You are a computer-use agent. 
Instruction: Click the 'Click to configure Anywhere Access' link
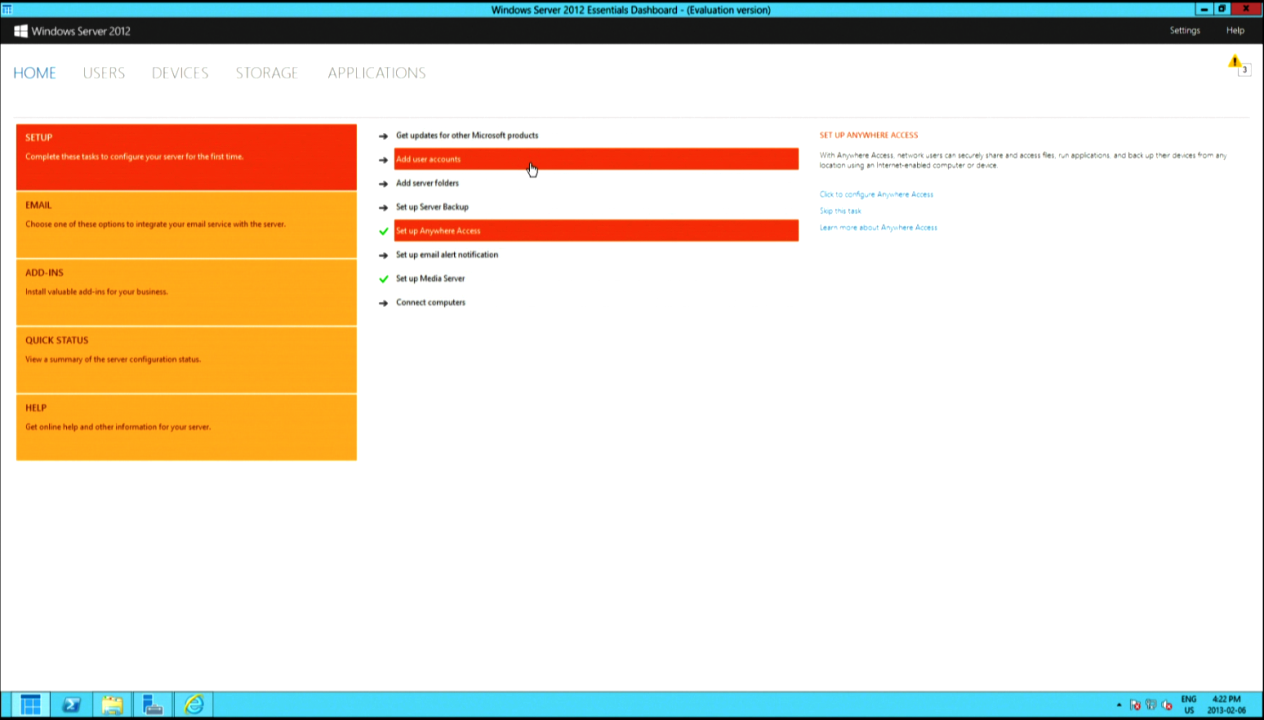pos(876,194)
